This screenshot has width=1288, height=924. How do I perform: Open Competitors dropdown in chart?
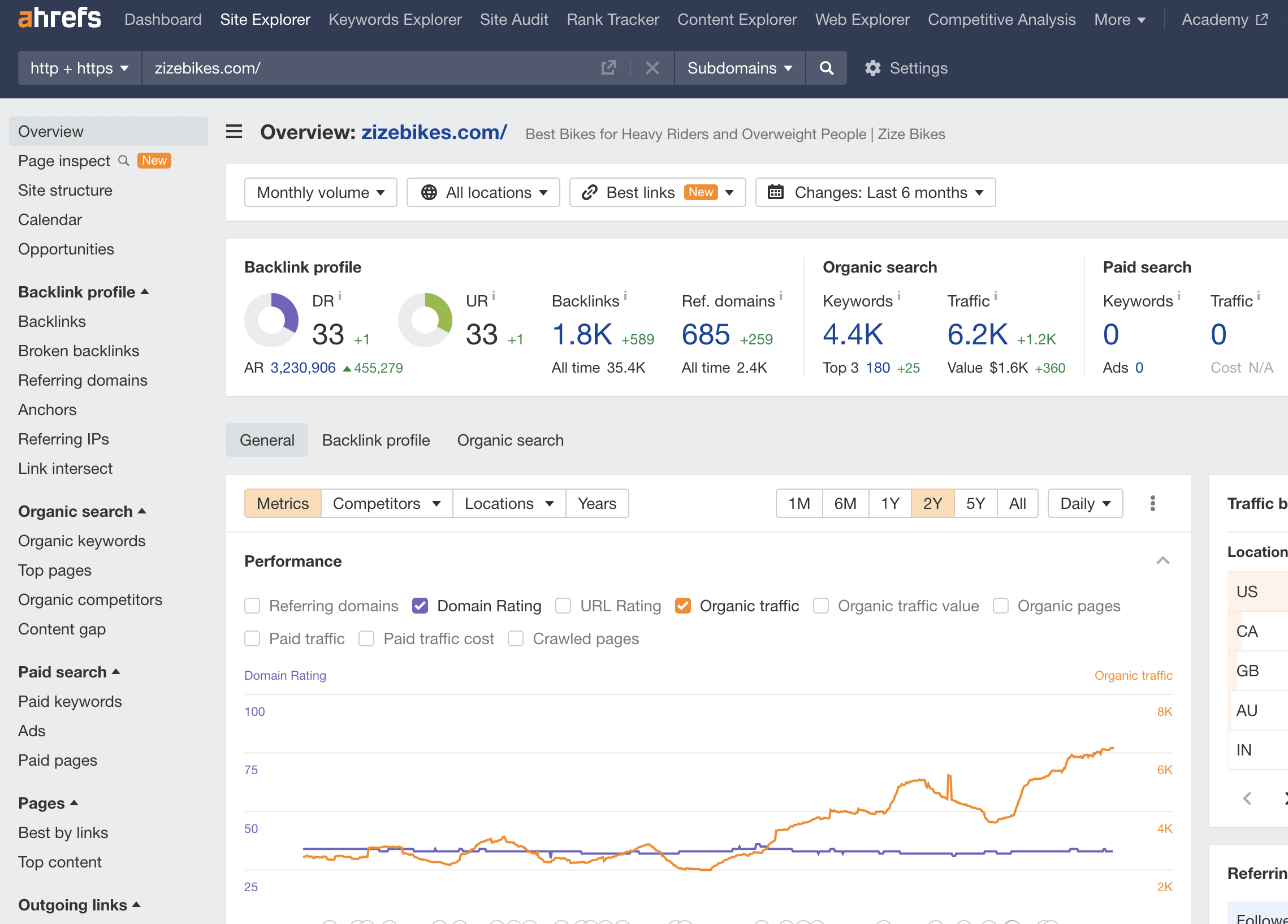coord(387,503)
